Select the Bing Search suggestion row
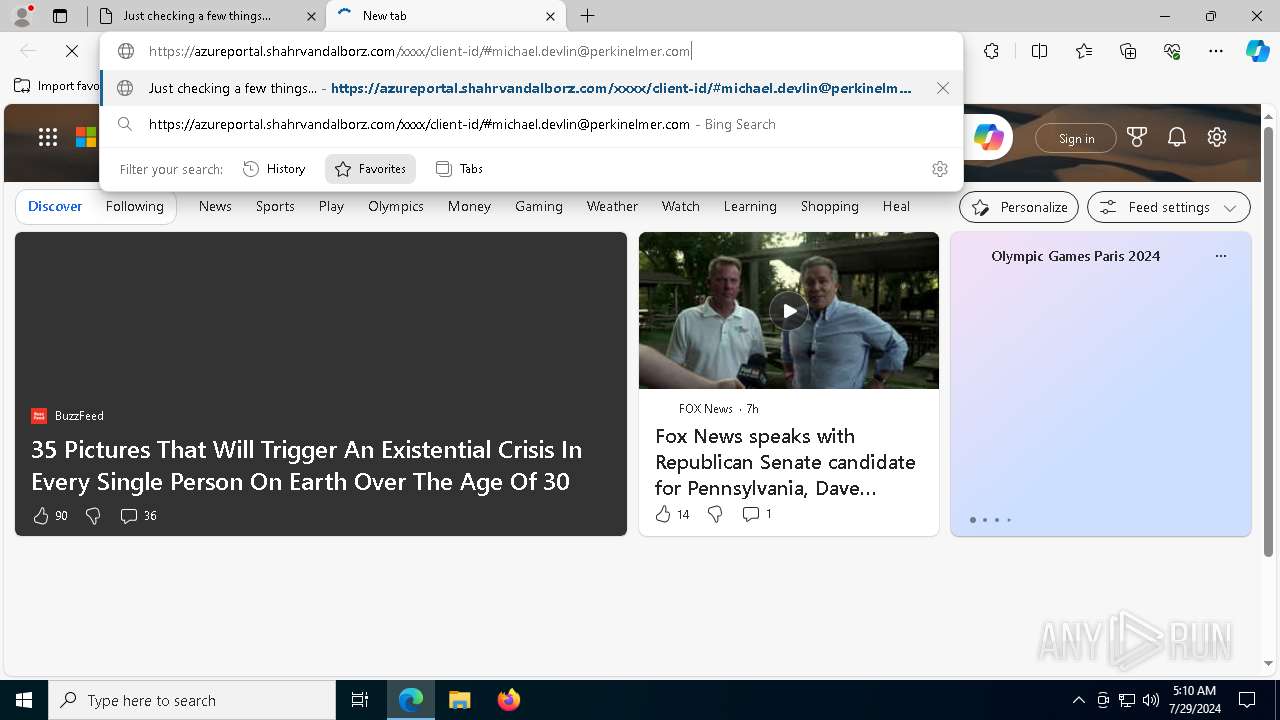Image resolution: width=1280 pixels, height=720 pixels. (x=531, y=124)
